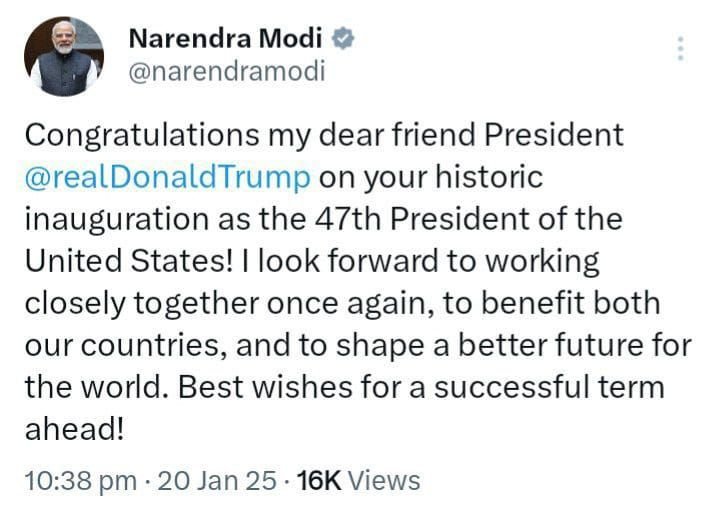Open the @narendramodi handle link

pos(226,73)
